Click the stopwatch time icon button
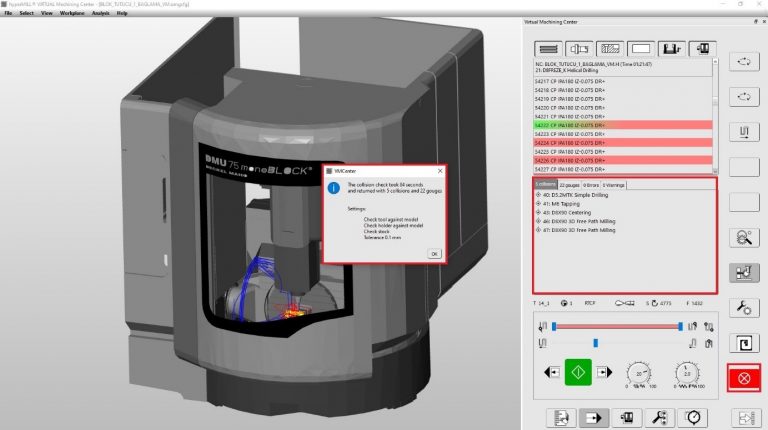The image size is (768, 430). [x=690, y=417]
